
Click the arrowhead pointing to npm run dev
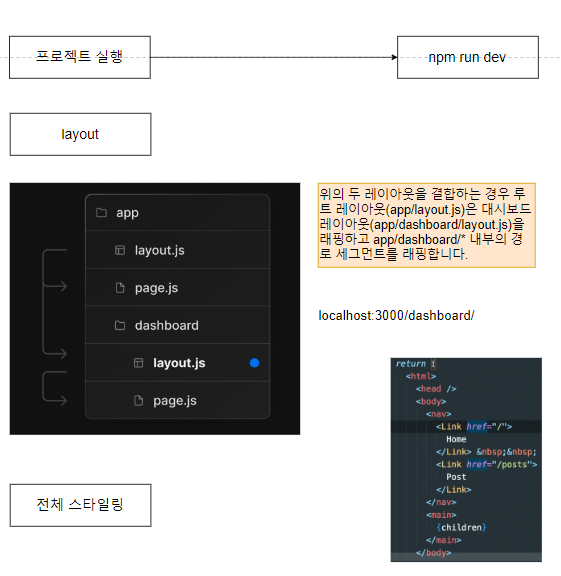[x=394, y=57]
